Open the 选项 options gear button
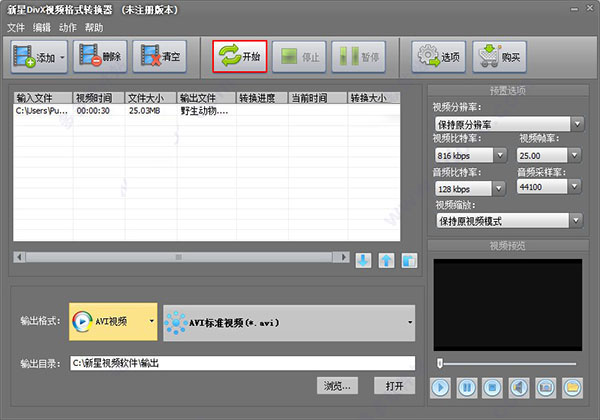The width and height of the screenshot is (600, 420). [x=439, y=57]
